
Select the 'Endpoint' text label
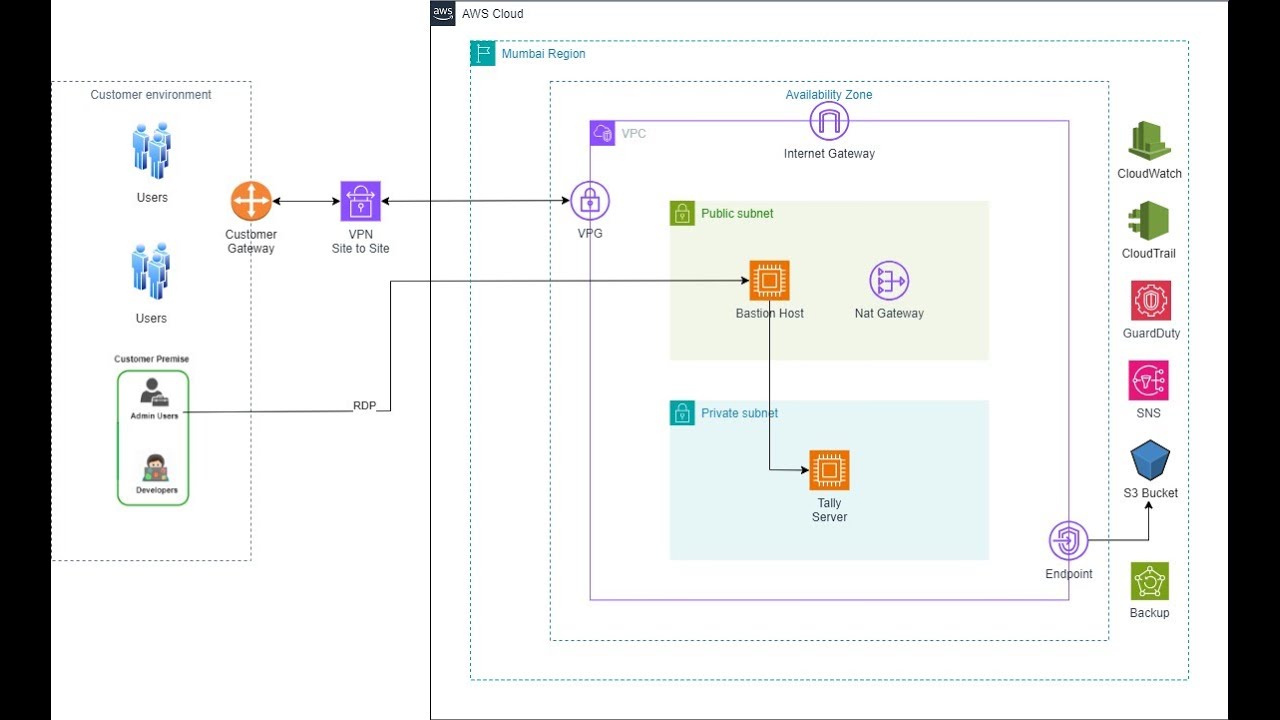(x=1069, y=574)
